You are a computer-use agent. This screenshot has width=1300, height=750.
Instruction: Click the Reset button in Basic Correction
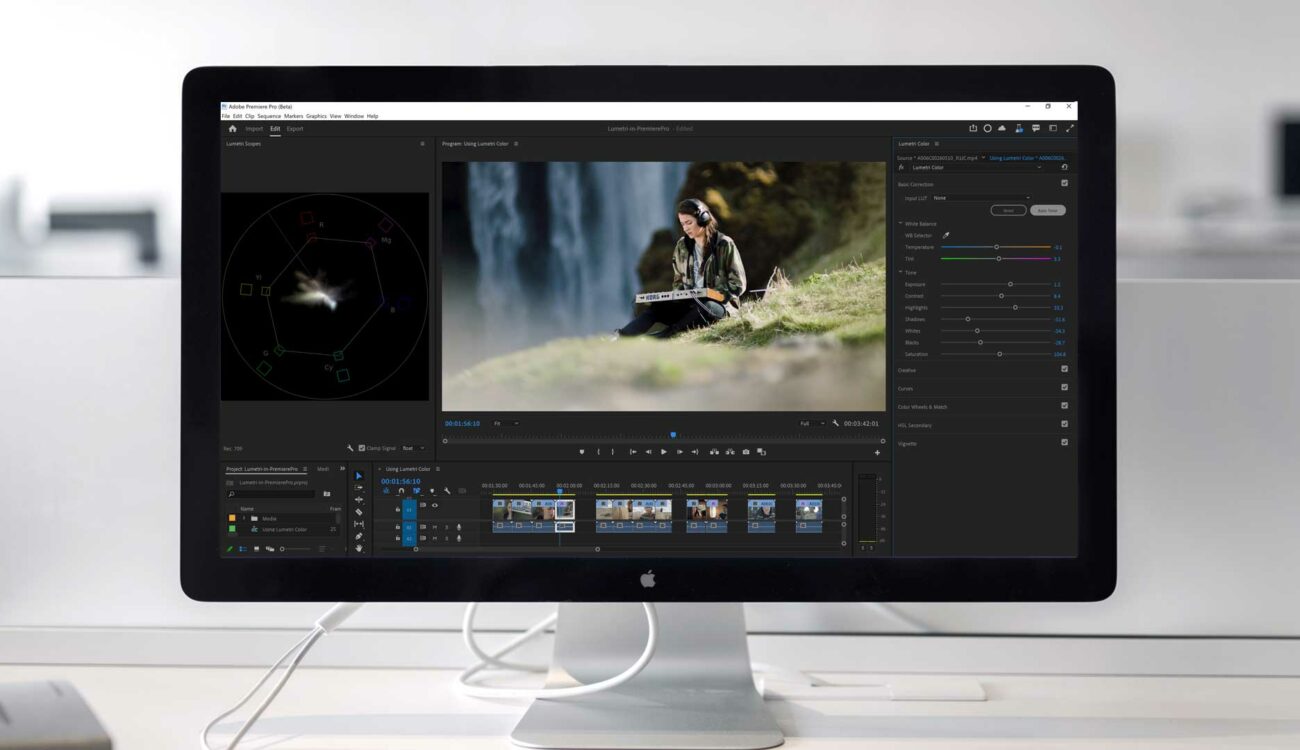(1008, 211)
